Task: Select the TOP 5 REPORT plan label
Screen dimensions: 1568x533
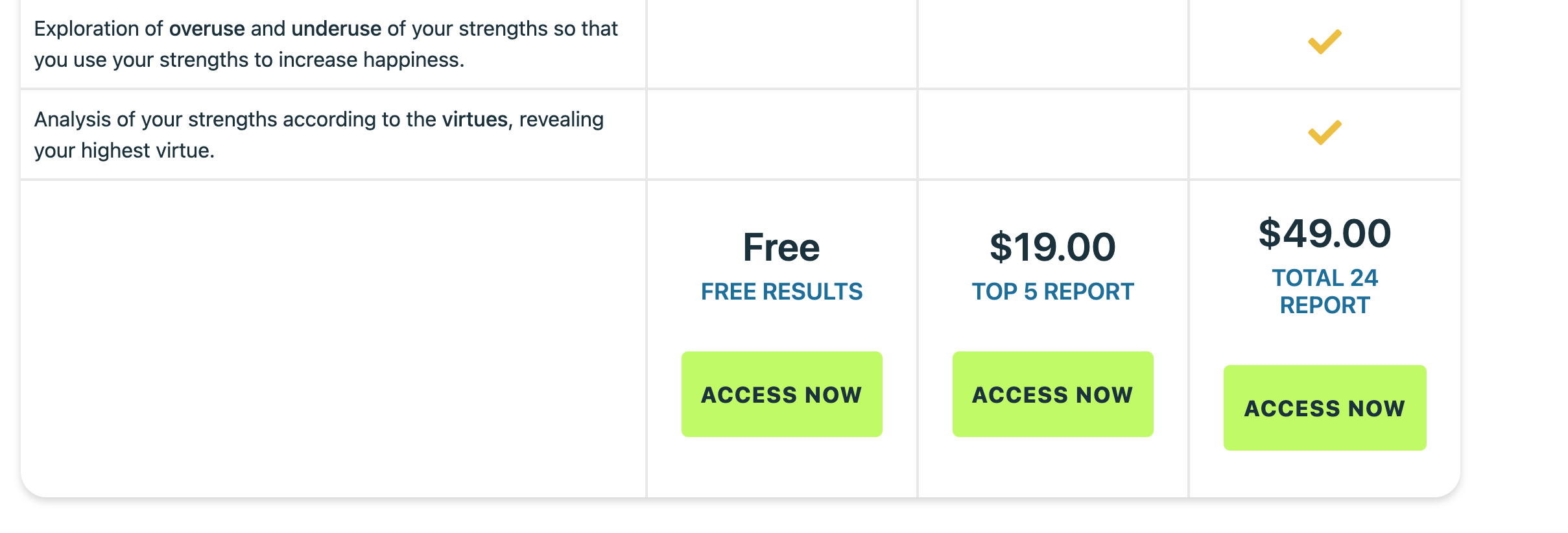Action: point(1052,292)
